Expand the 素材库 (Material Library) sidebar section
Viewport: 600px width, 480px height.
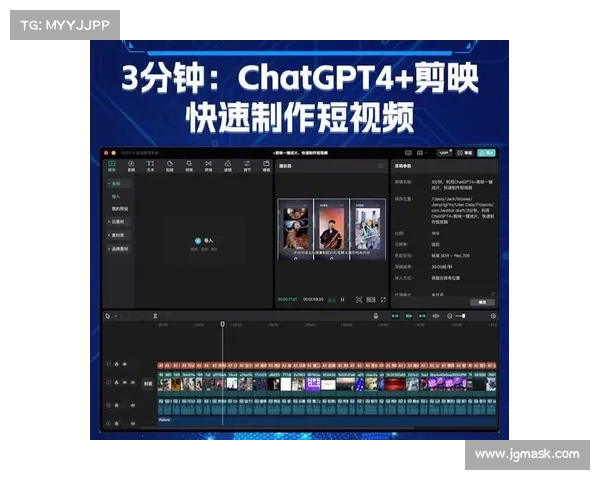pyautogui.click(x=117, y=235)
